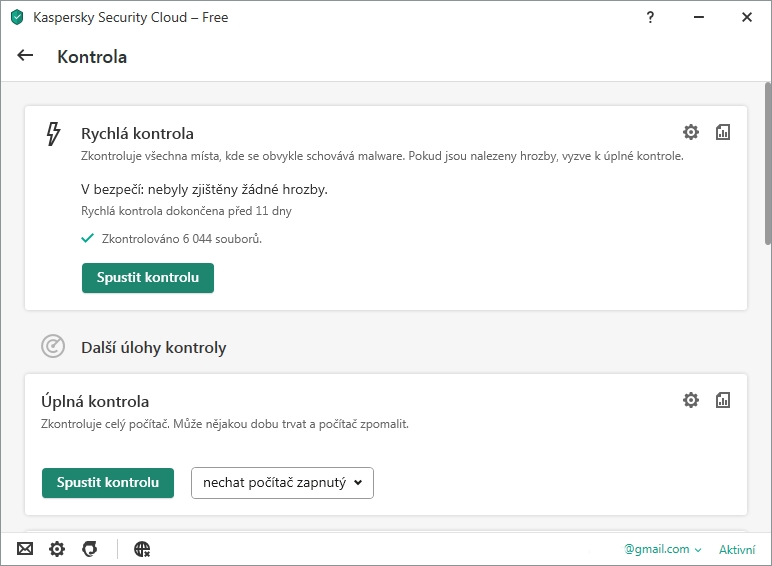
Task: Click the question mark help button
Action: pyautogui.click(x=651, y=17)
